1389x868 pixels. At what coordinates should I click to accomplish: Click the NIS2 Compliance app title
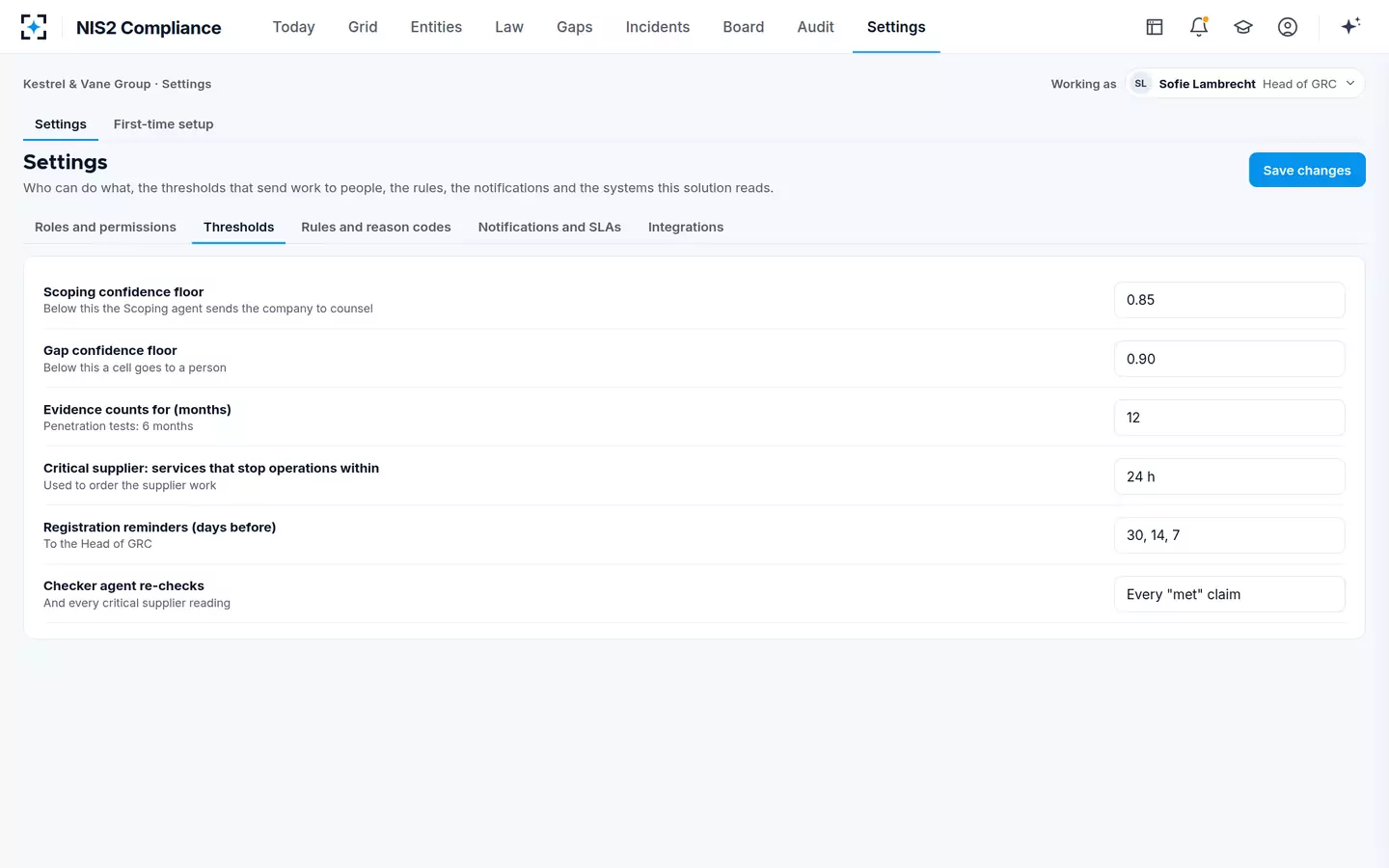tap(149, 28)
